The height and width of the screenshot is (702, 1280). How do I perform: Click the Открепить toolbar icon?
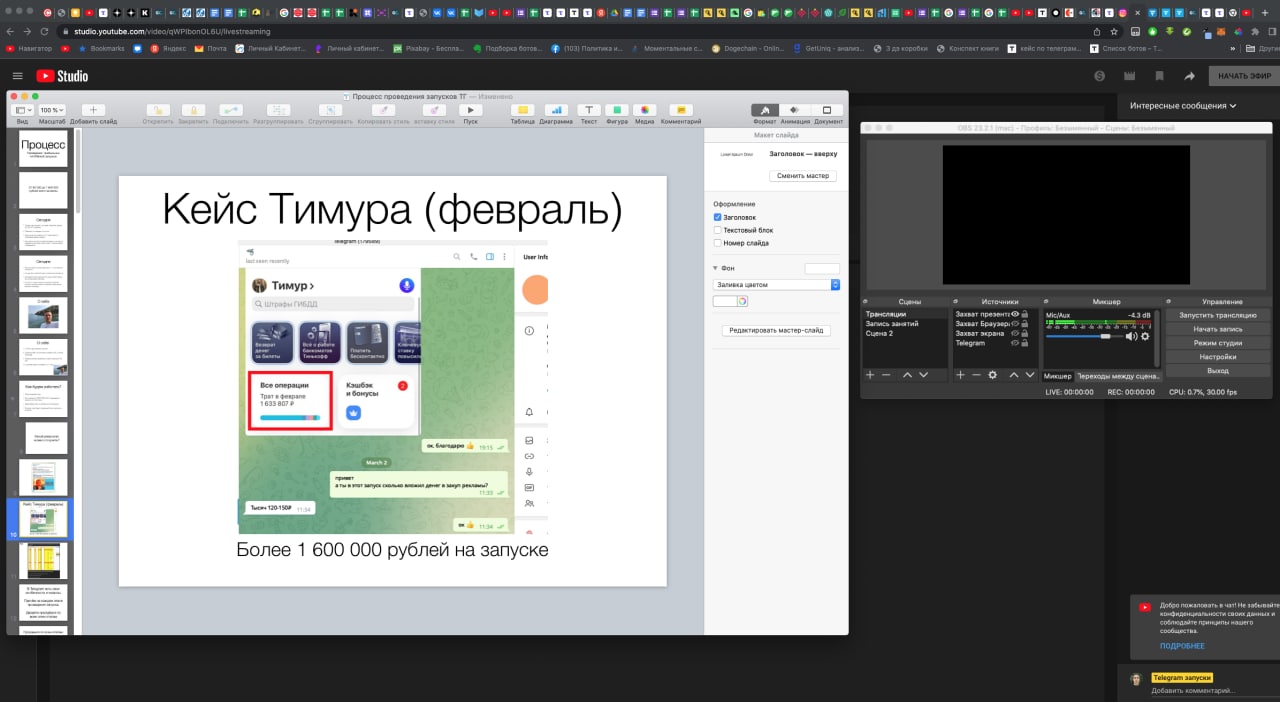158,110
